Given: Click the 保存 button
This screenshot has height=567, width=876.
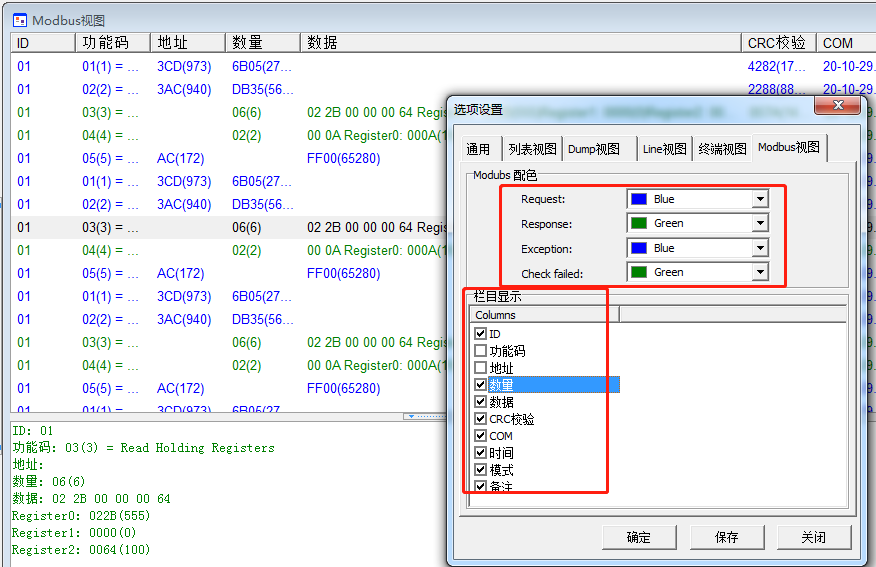Looking at the screenshot, I should 727,537.
